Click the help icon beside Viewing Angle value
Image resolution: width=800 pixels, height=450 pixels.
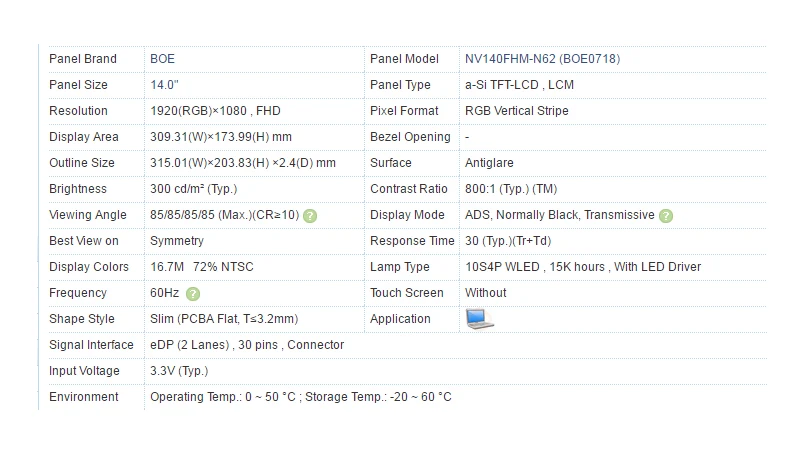click(x=310, y=216)
